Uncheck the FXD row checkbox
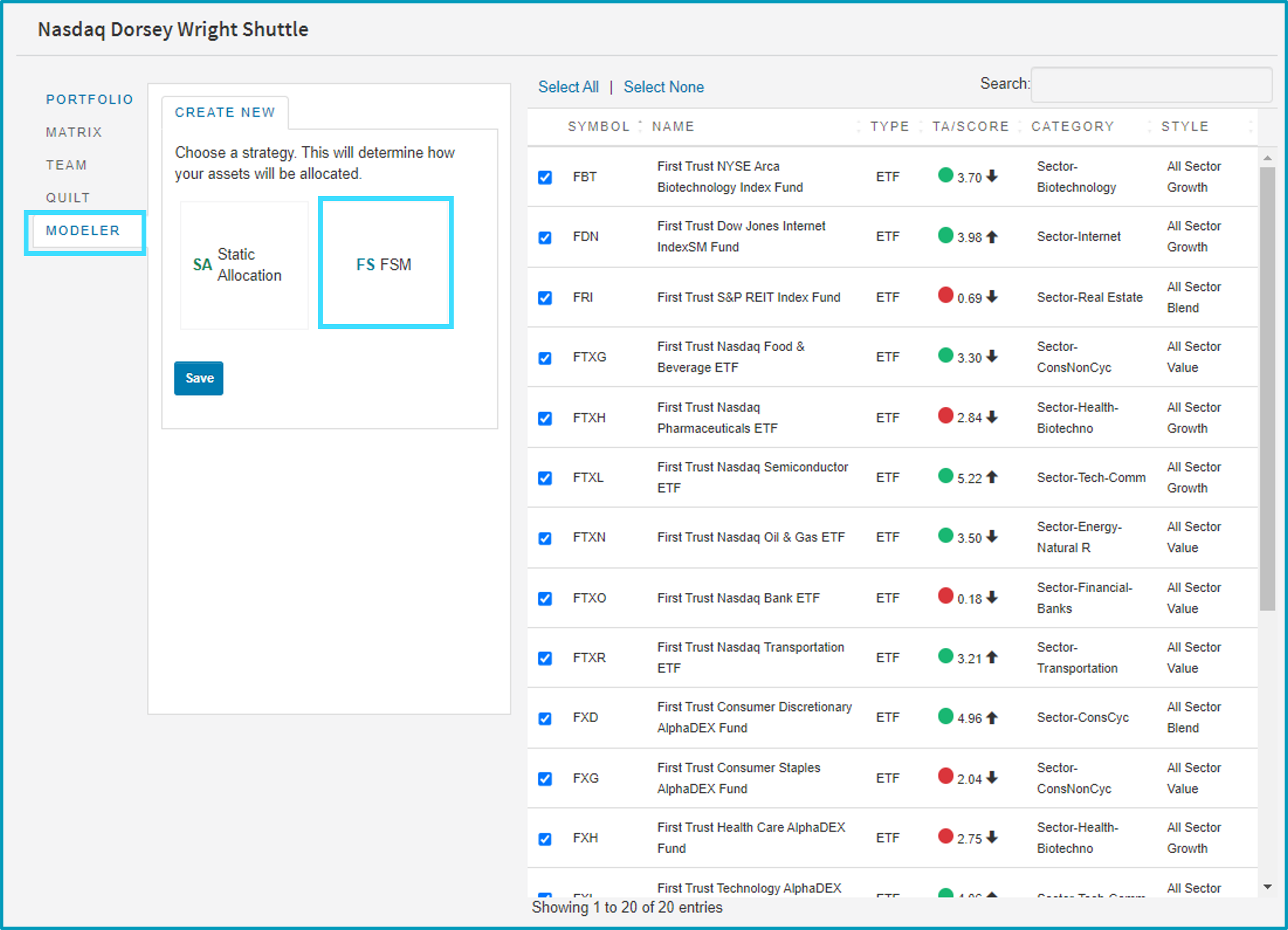Screen dimensions: 1288x930 pos(545,719)
